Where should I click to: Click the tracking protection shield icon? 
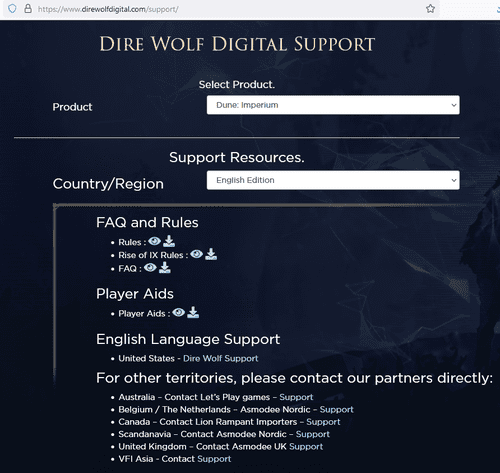12,9
